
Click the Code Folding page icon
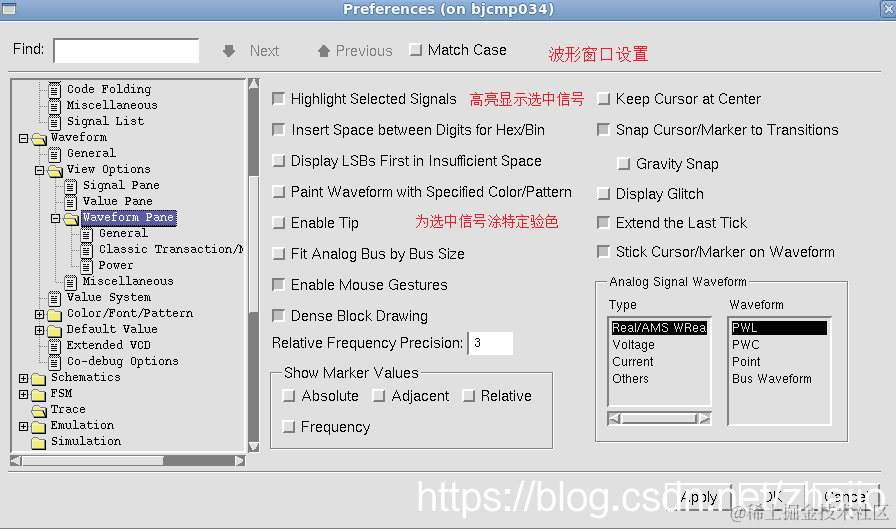(x=55, y=90)
